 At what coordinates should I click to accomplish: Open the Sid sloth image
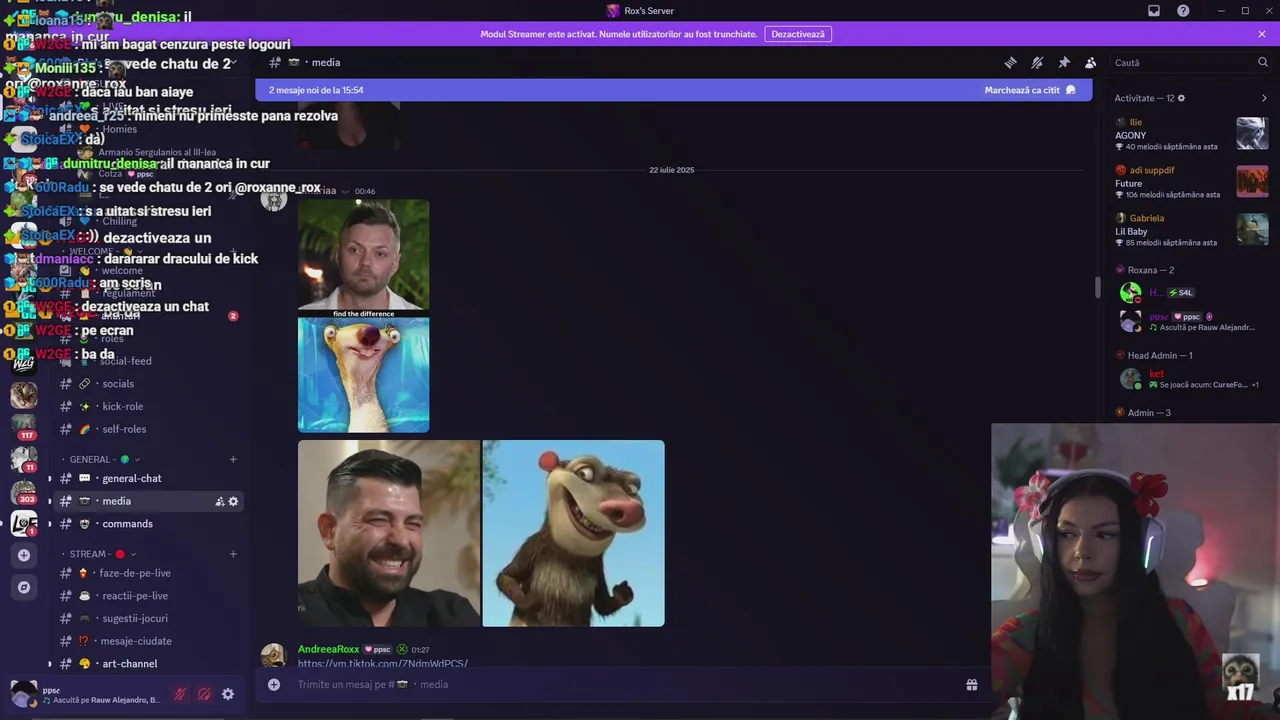point(364,375)
